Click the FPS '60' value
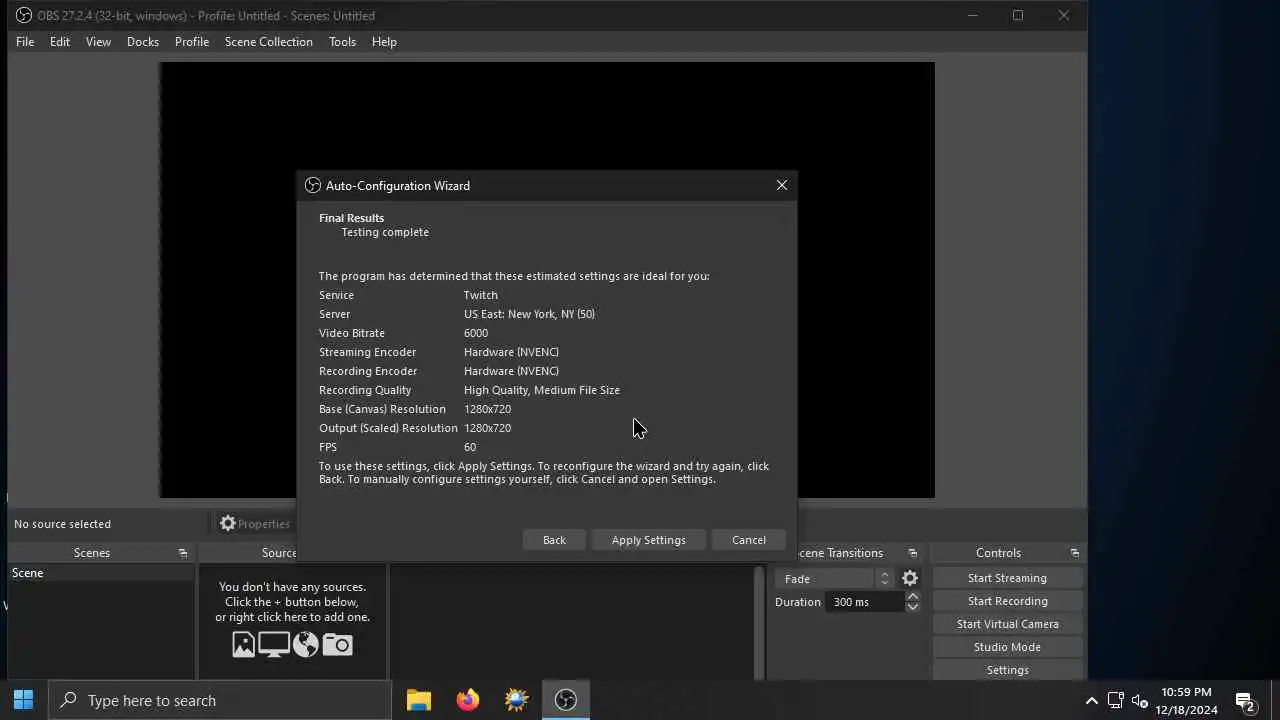The height and width of the screenshot is (720, 1280). (470, 447)
